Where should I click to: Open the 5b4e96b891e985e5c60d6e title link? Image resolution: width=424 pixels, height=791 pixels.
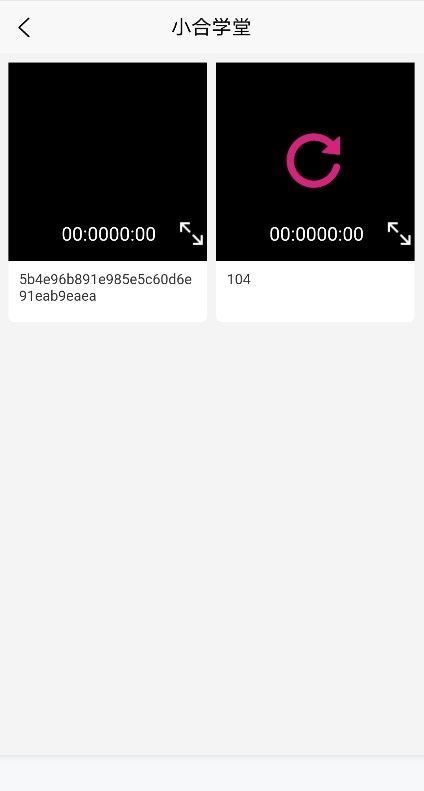click(x=105, y=279)
